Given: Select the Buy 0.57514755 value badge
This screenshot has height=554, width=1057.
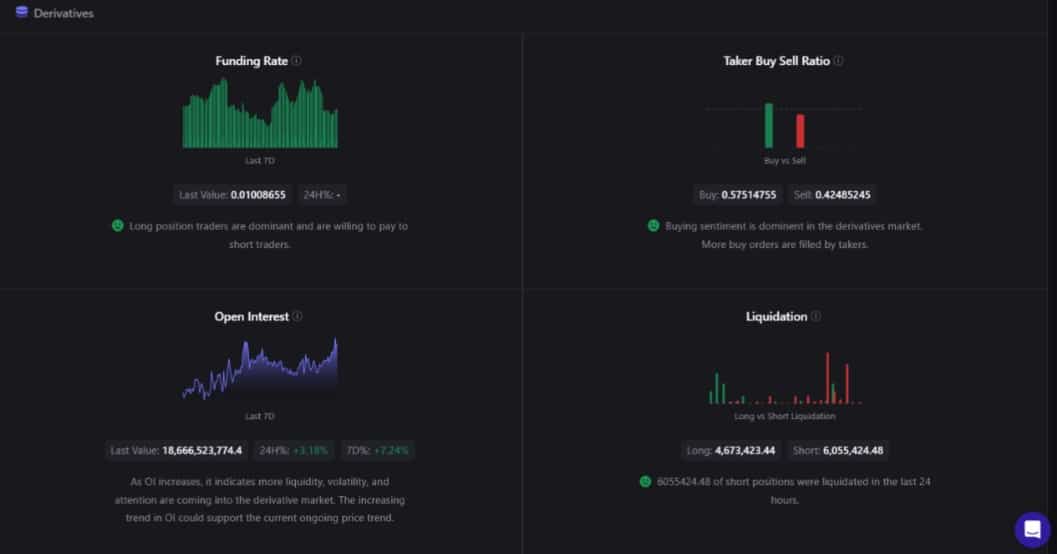Looking at the screenshot, I should [x=738, y=195].
